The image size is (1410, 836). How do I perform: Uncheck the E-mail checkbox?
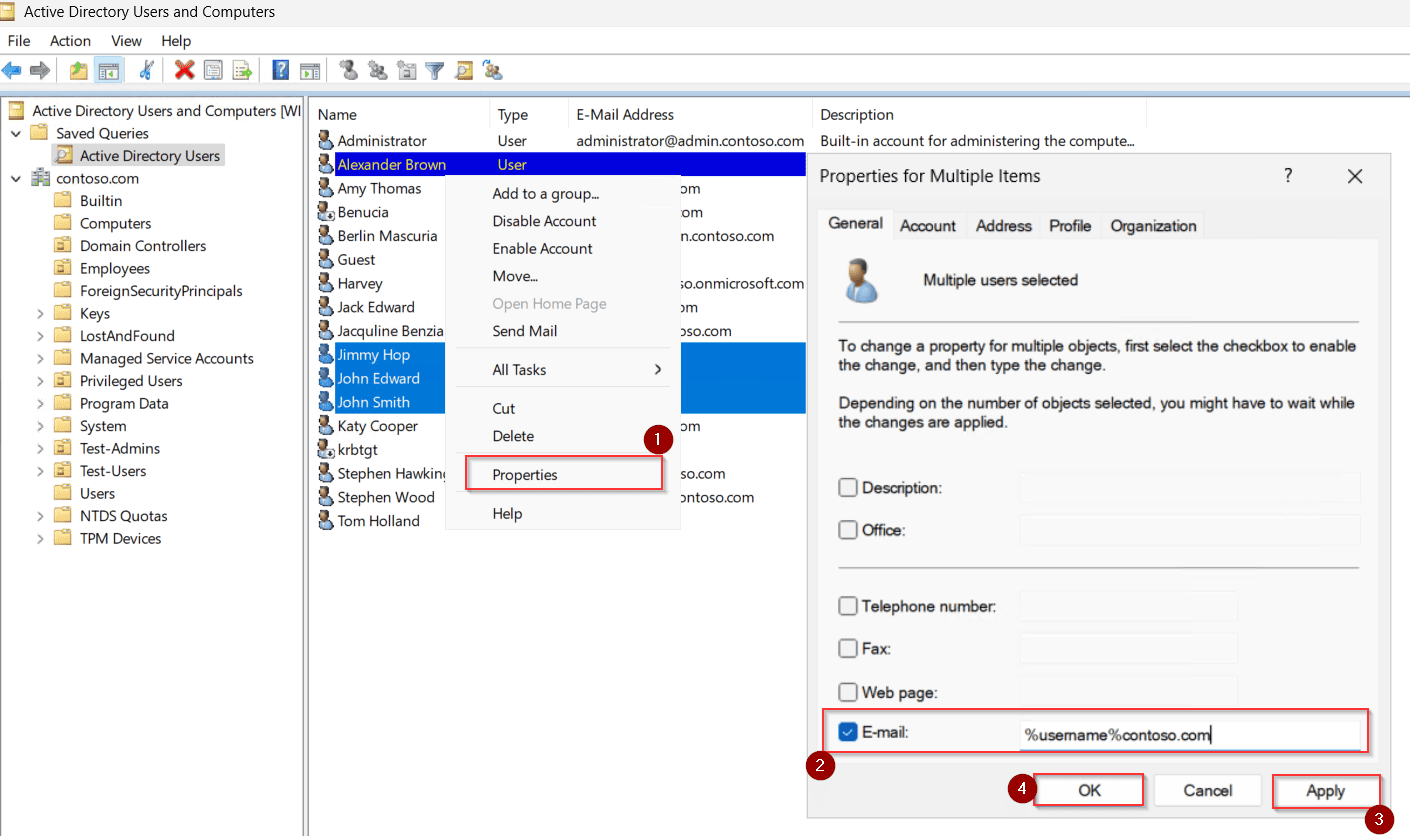coord(848,731)
